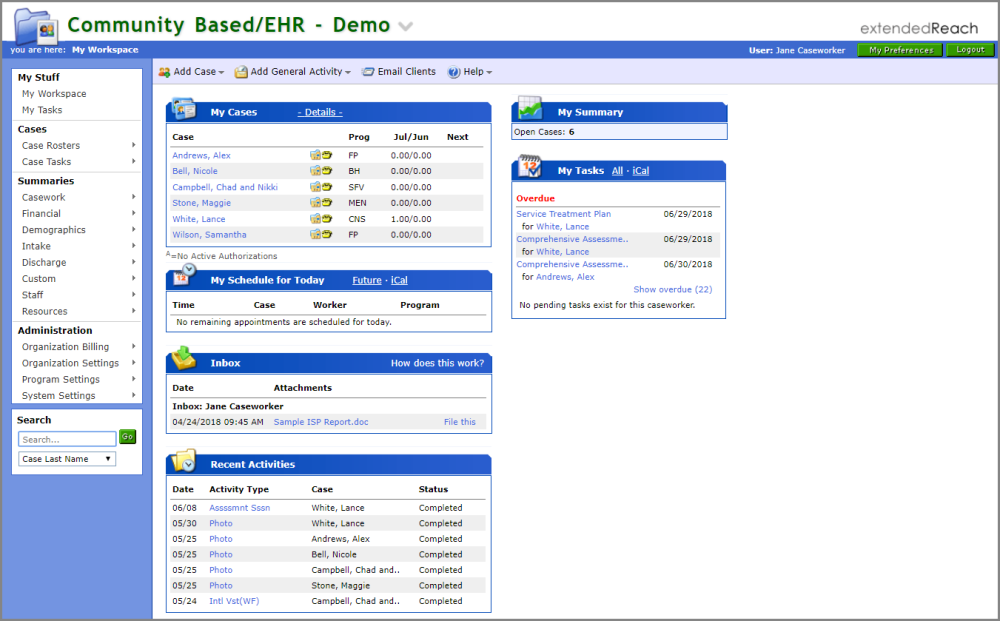View Future schedule link
Viewport: 1000px width, 621px height.
367,281
